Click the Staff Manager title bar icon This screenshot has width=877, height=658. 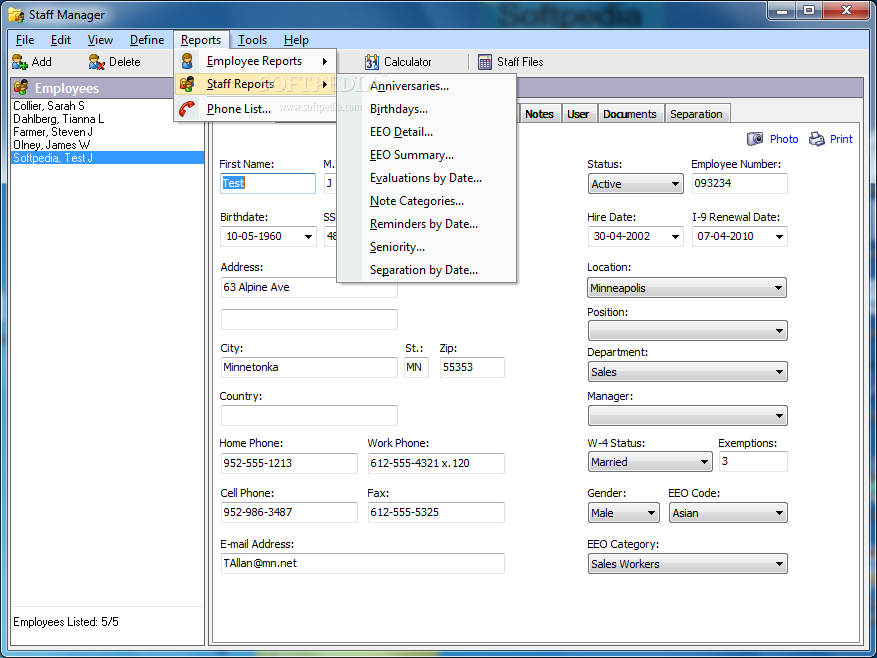click(x=15, y=15)
